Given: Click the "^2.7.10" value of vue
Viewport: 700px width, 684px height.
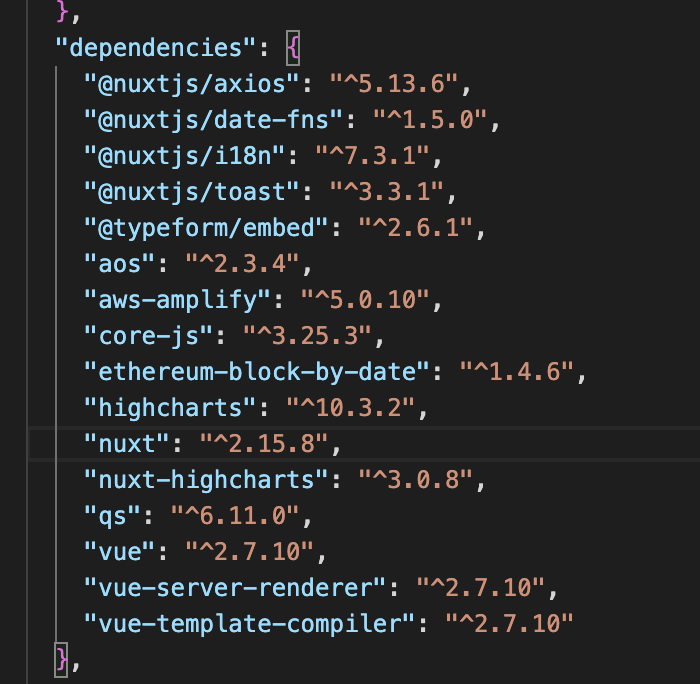Looking at the screenshot, I should (250, 552).
